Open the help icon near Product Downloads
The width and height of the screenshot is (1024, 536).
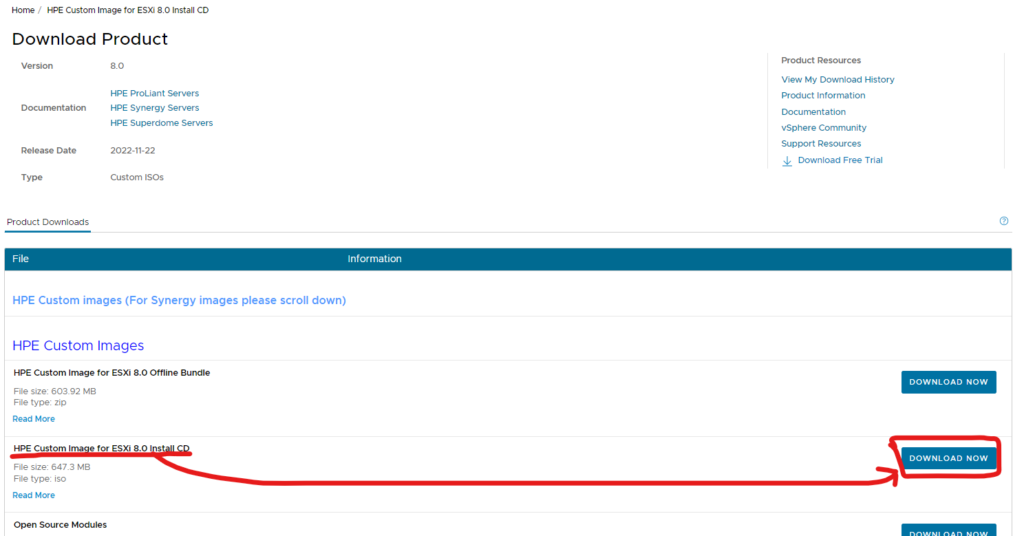pyautogui.click(x=1003, y=221)
